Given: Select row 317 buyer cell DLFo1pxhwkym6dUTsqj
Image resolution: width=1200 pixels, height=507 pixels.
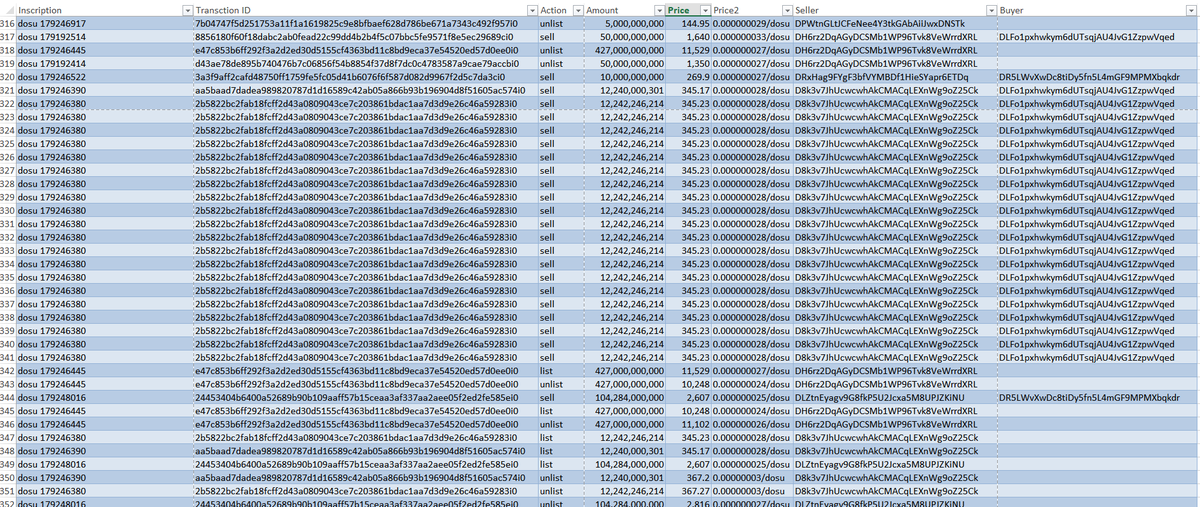Looking at the screenshot, I should pyautogui.click(x=1098, y=36).
